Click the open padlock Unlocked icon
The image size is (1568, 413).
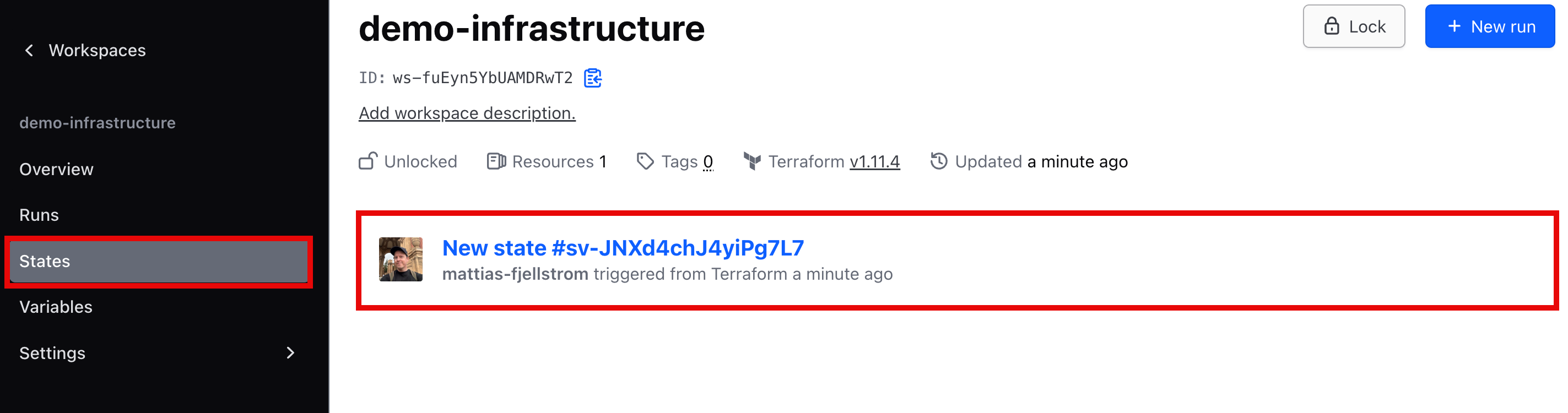[367, 161]
